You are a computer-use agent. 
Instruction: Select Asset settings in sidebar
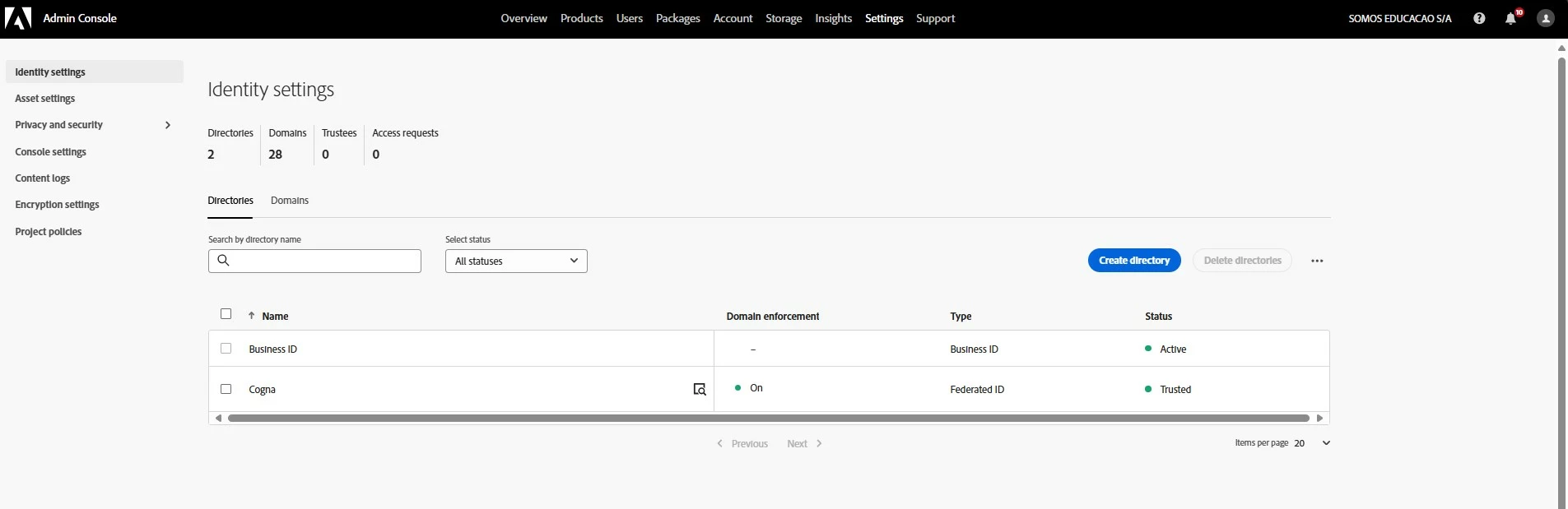45,99
